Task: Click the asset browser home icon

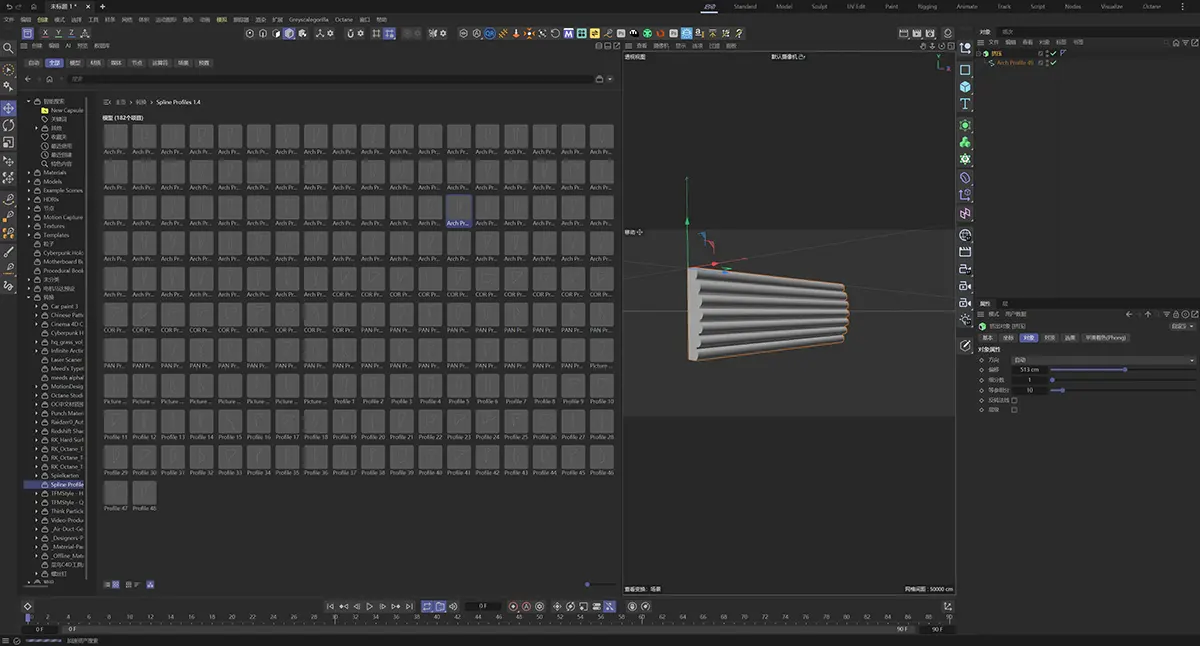Action: pos(50,79)
